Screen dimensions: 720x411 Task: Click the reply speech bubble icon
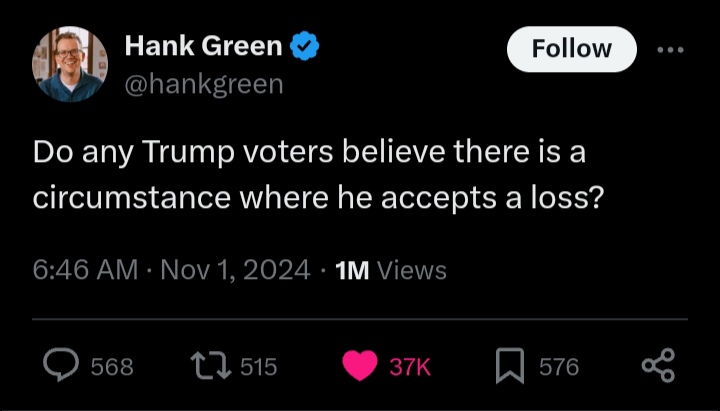[x=61, y=366]
